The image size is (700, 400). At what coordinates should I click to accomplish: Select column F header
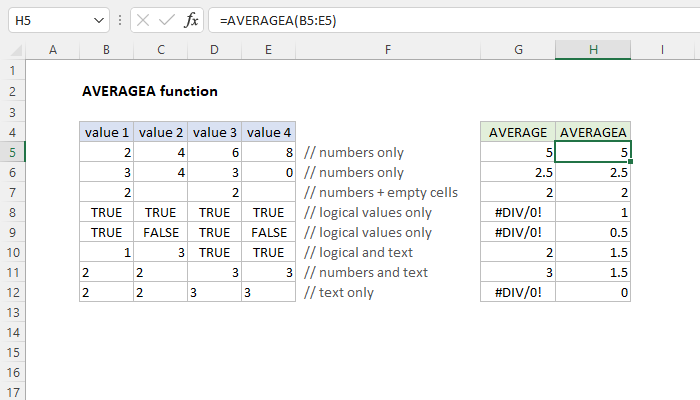click(388, 50)
